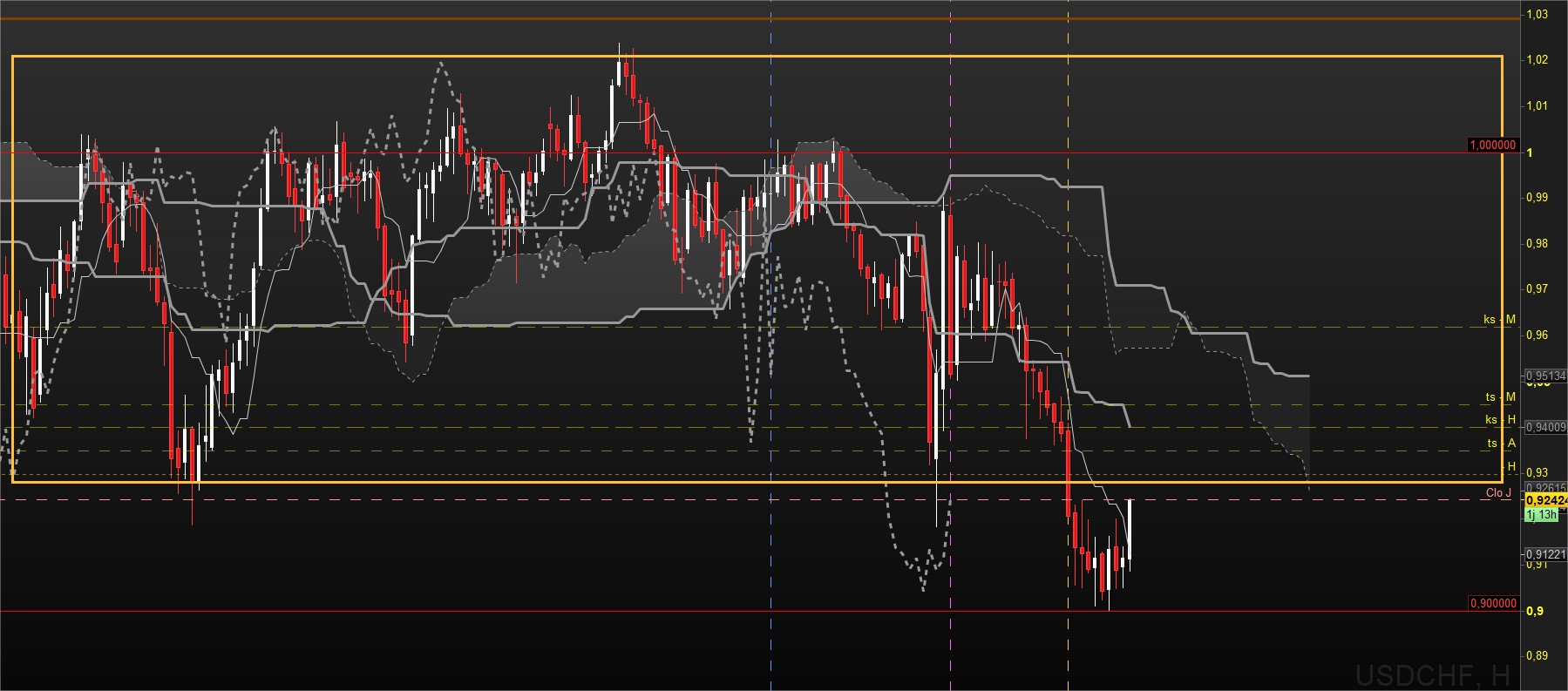Click the USDCHF, H chart watermark
This screenshot has height=691, width=1568.
point(1431,674)
